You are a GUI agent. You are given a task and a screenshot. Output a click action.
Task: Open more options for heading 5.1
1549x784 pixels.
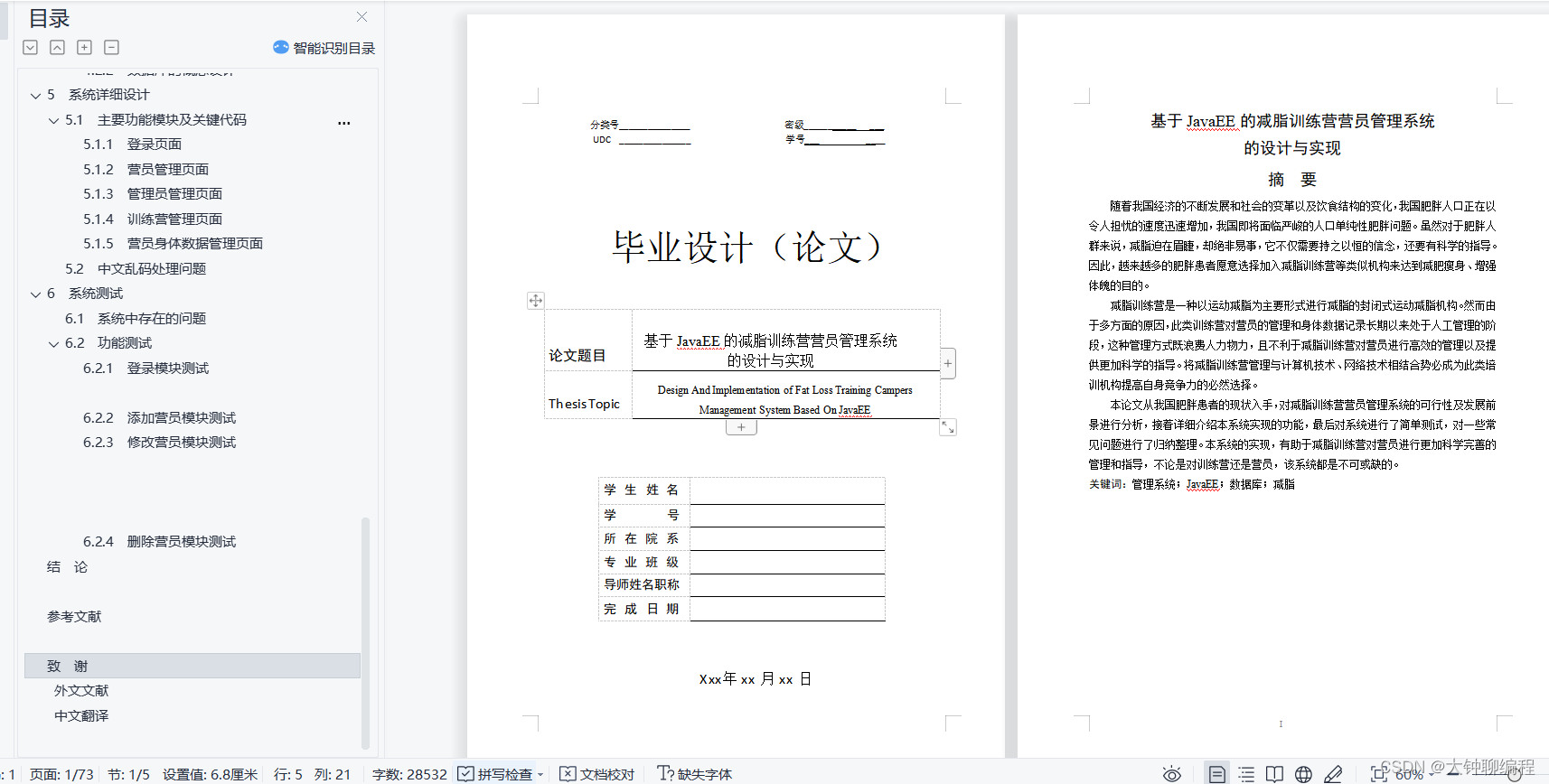pyautogui.click(x=343, y=122)
